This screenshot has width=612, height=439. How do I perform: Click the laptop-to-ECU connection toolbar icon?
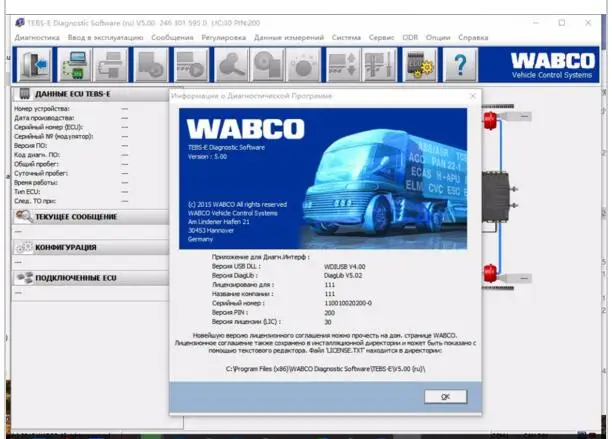pyautogui.click(x=75, y=65)
